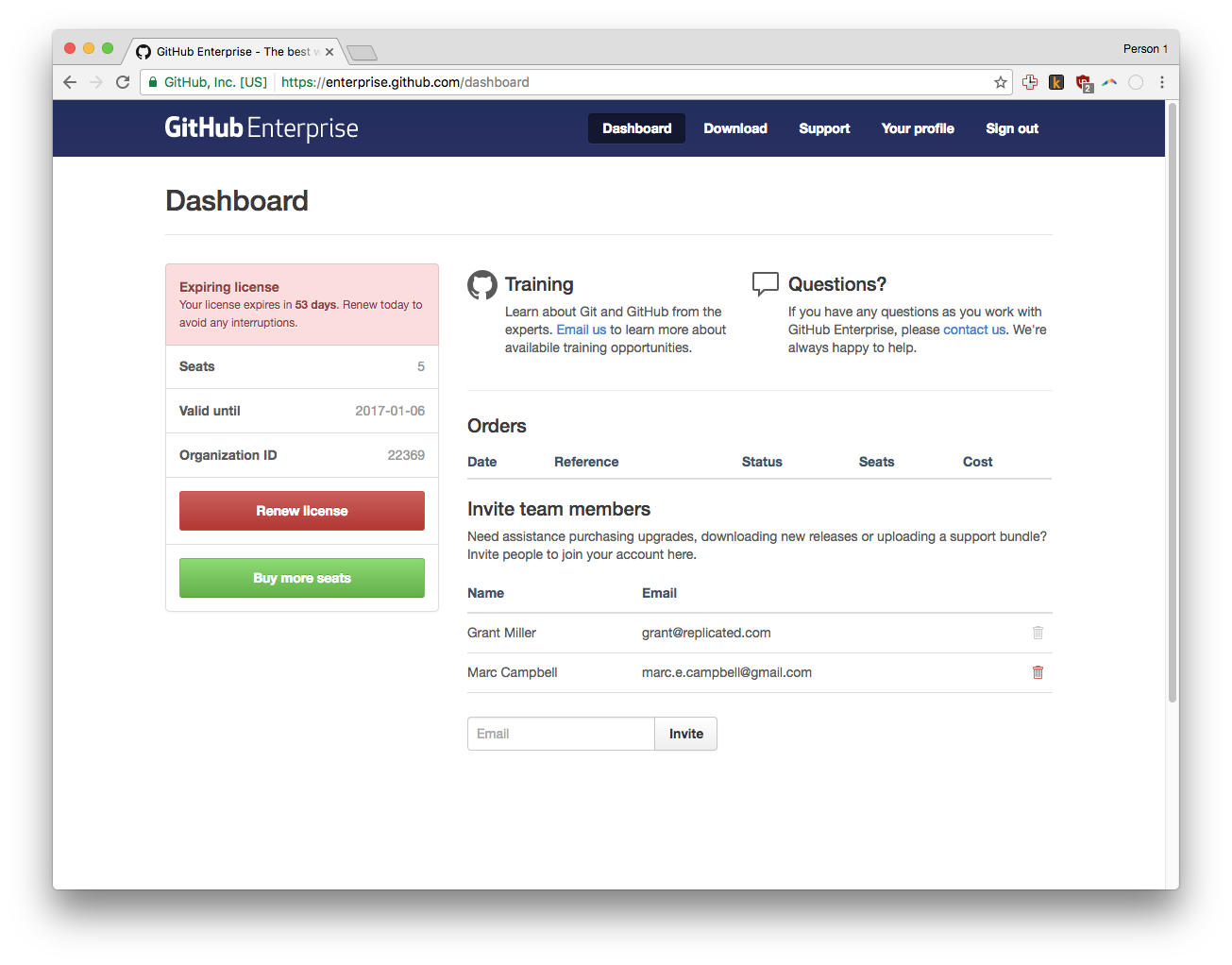Click the Buy more seats button
Viewport: 1232px width, 965px height.
click(302, 578)
